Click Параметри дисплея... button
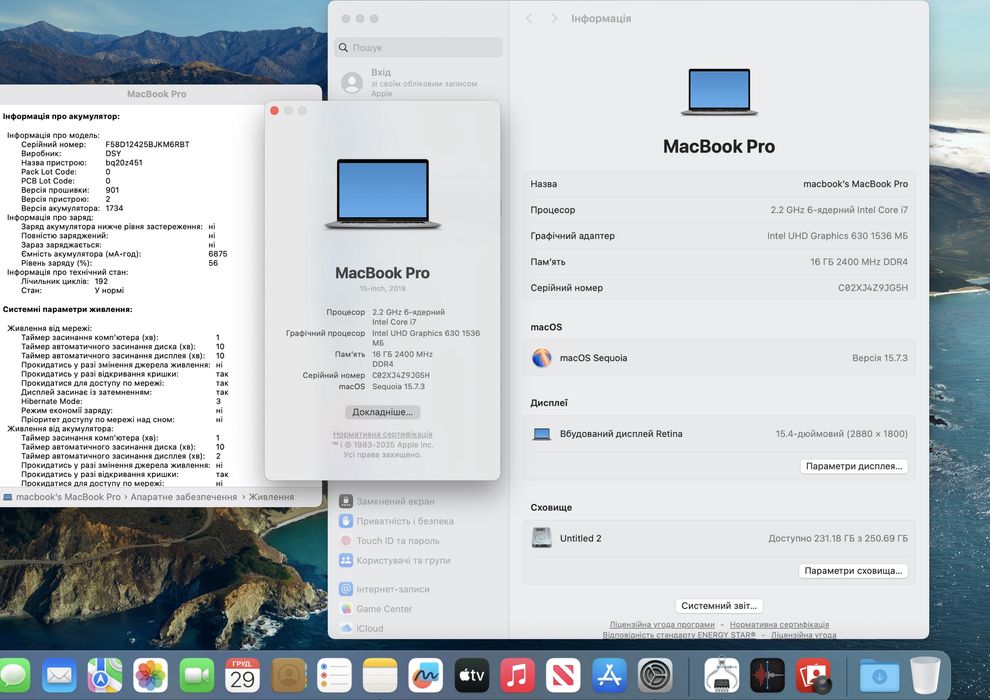This screenshot has width=990, height=700. [x=854, y=466]
